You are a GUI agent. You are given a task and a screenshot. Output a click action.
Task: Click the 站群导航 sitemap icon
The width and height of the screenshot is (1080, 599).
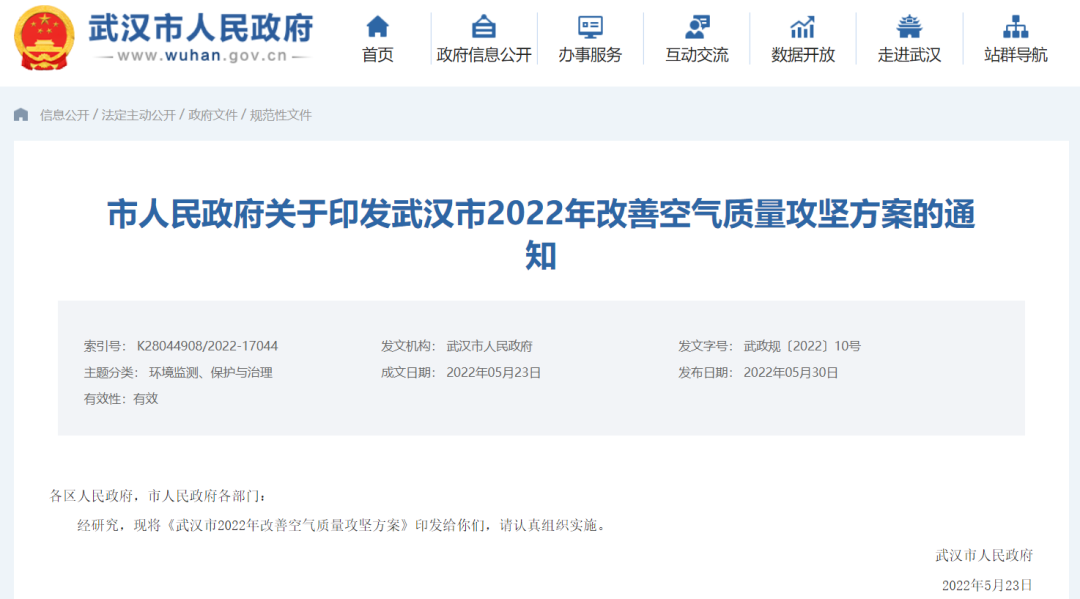(x=1016, y=27)
